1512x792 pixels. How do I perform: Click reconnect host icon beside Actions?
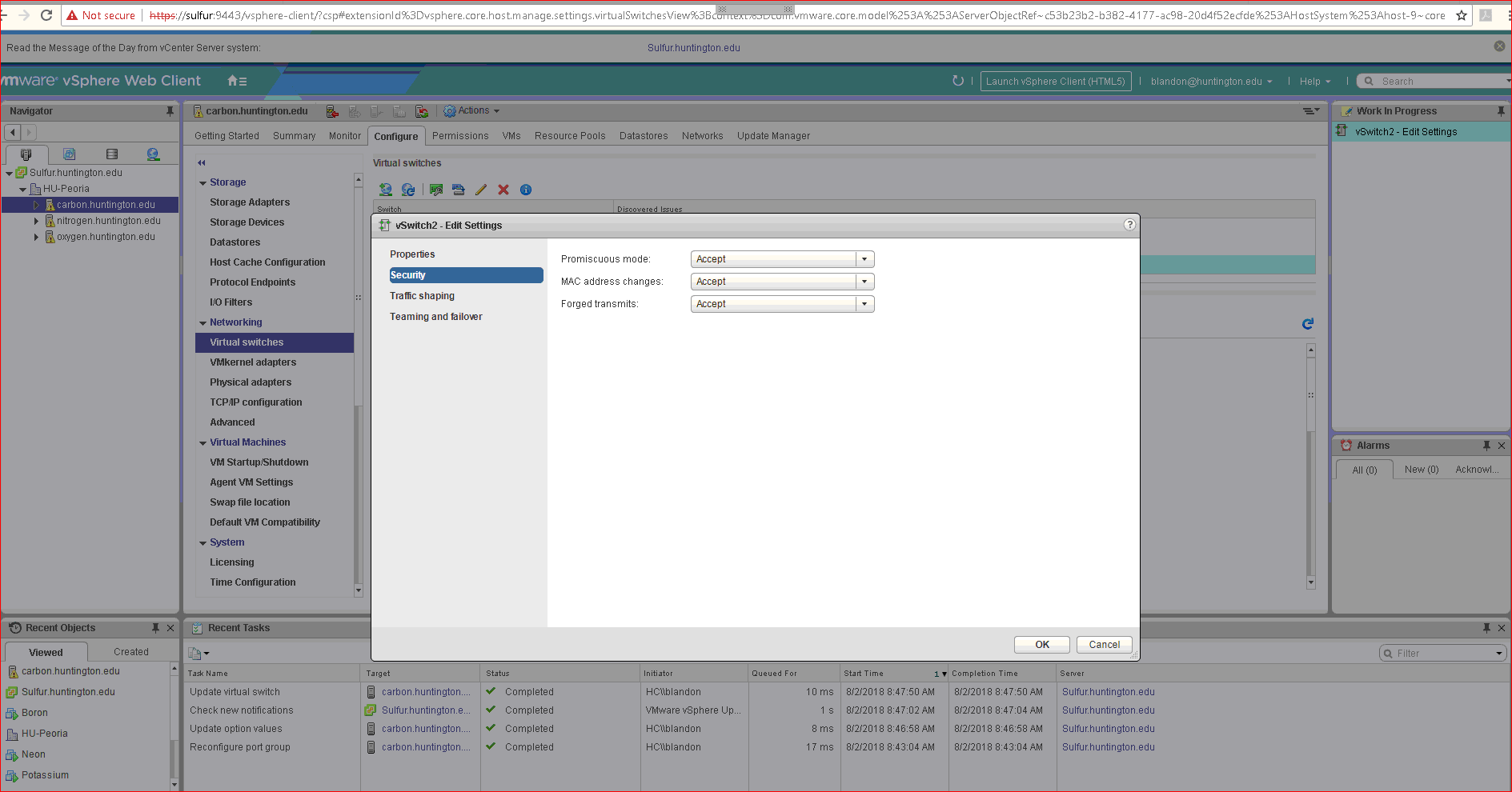pyautogui.click(x=422, y=111)
